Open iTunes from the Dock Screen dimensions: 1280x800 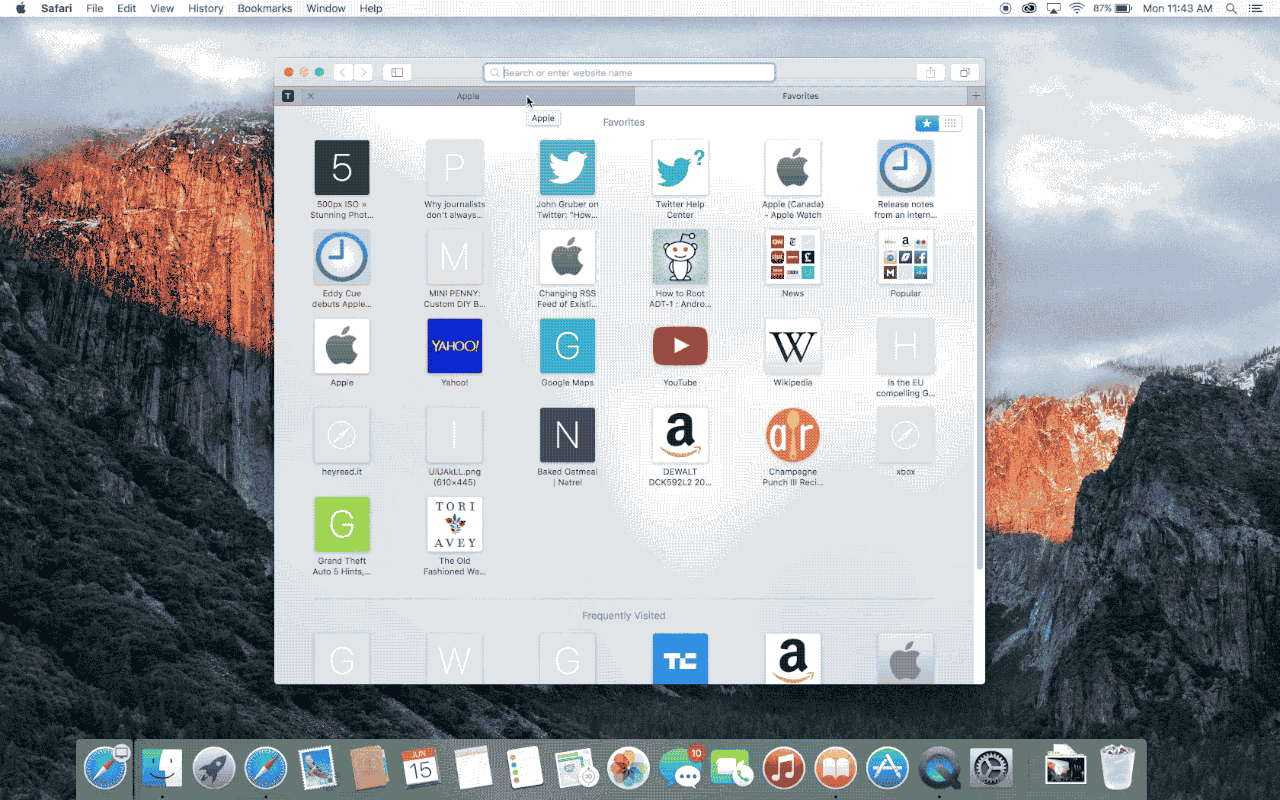(x=784, y=768)
